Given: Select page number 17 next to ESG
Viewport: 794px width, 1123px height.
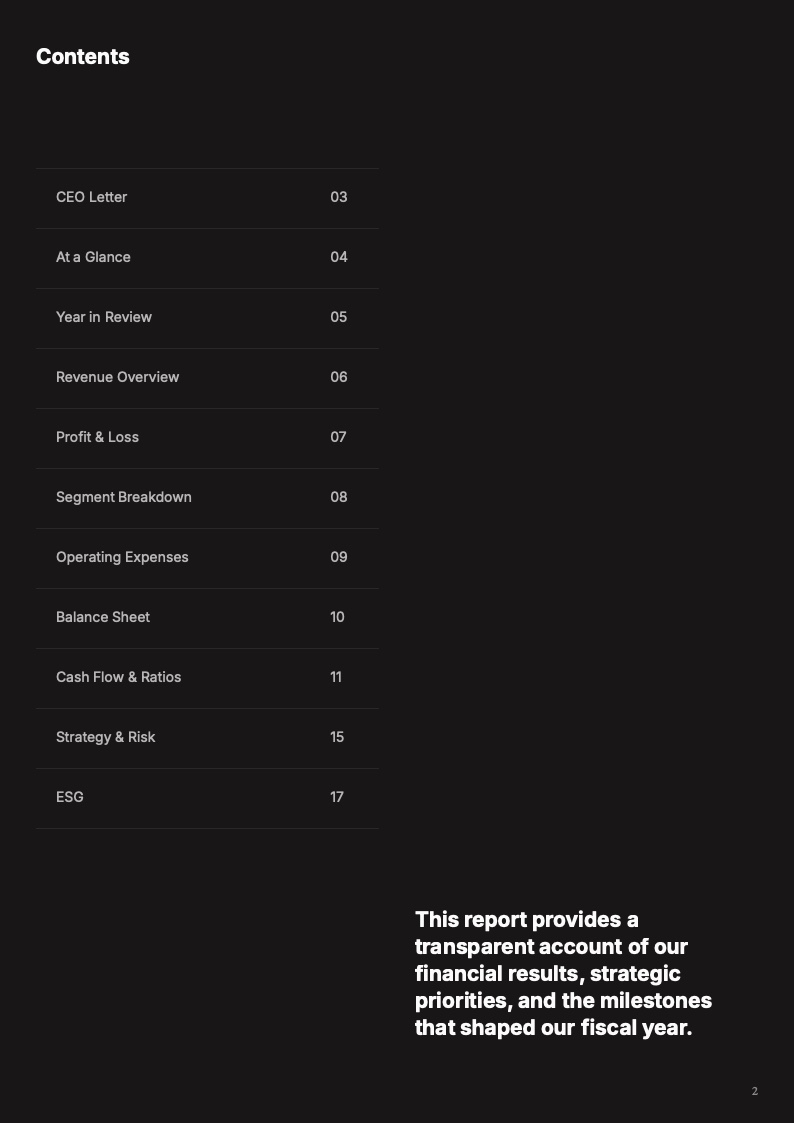Looking at the screenshot, I should [337, 797].
